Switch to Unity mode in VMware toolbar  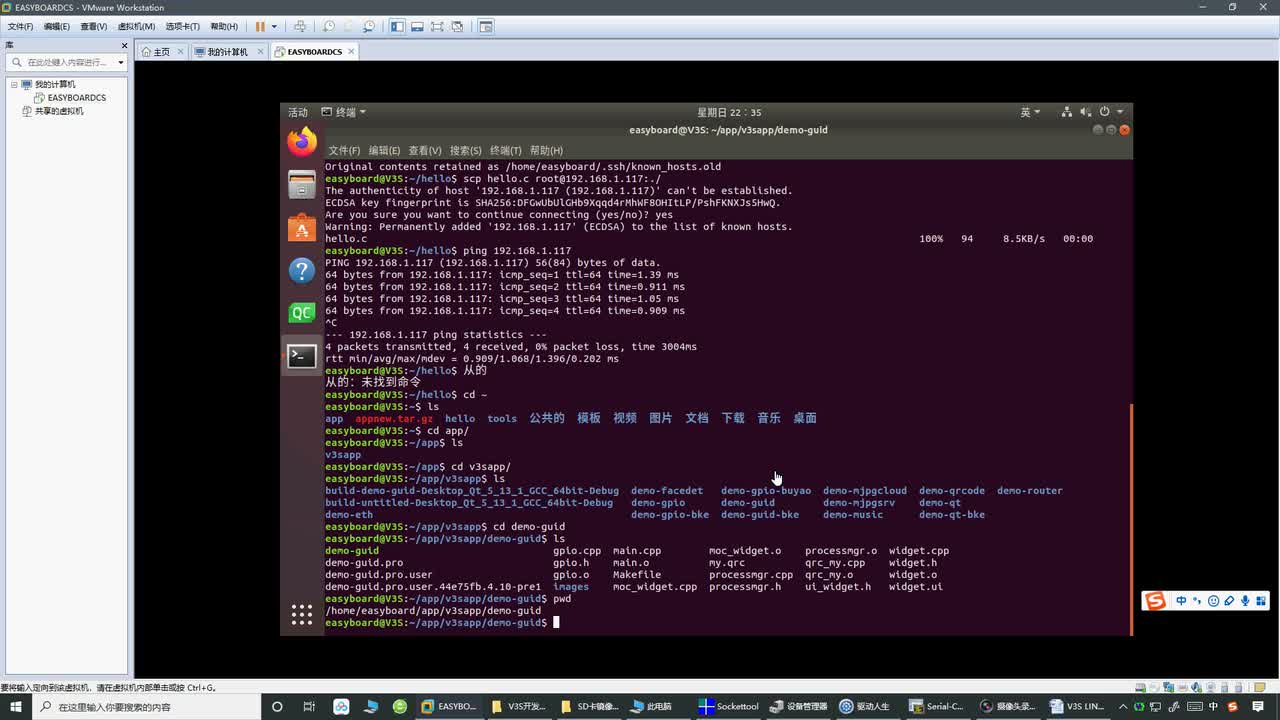coord(457,27)
